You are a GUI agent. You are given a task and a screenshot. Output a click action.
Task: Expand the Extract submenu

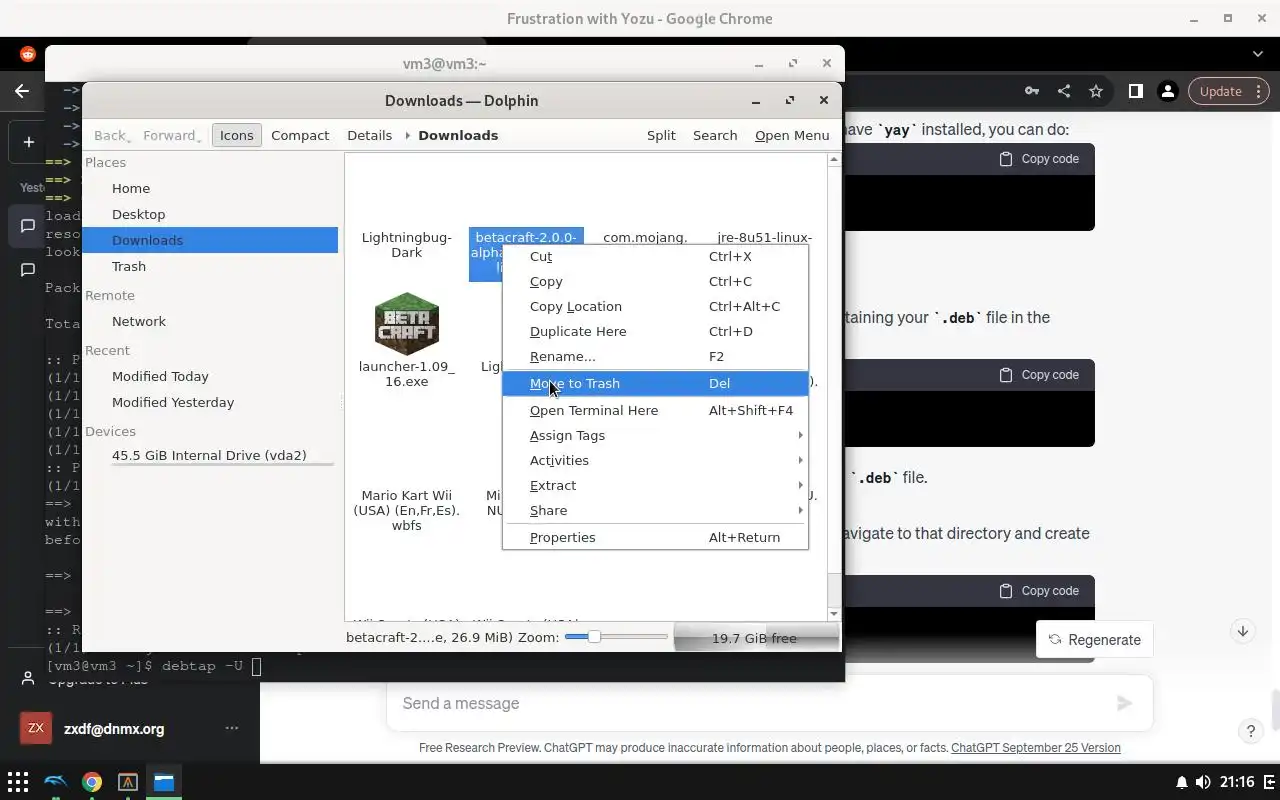655,485
